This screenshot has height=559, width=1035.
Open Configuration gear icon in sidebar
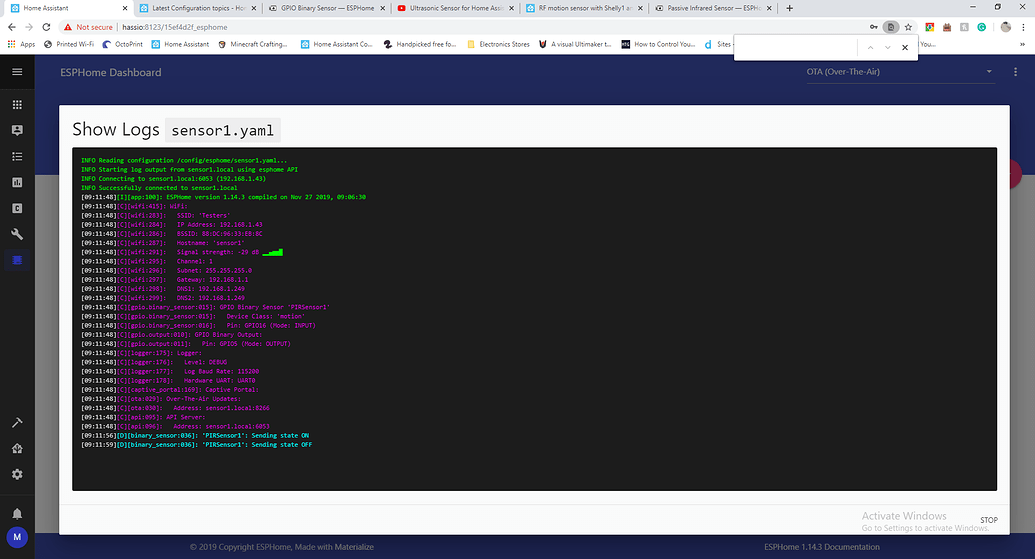(x=17, y=475)
